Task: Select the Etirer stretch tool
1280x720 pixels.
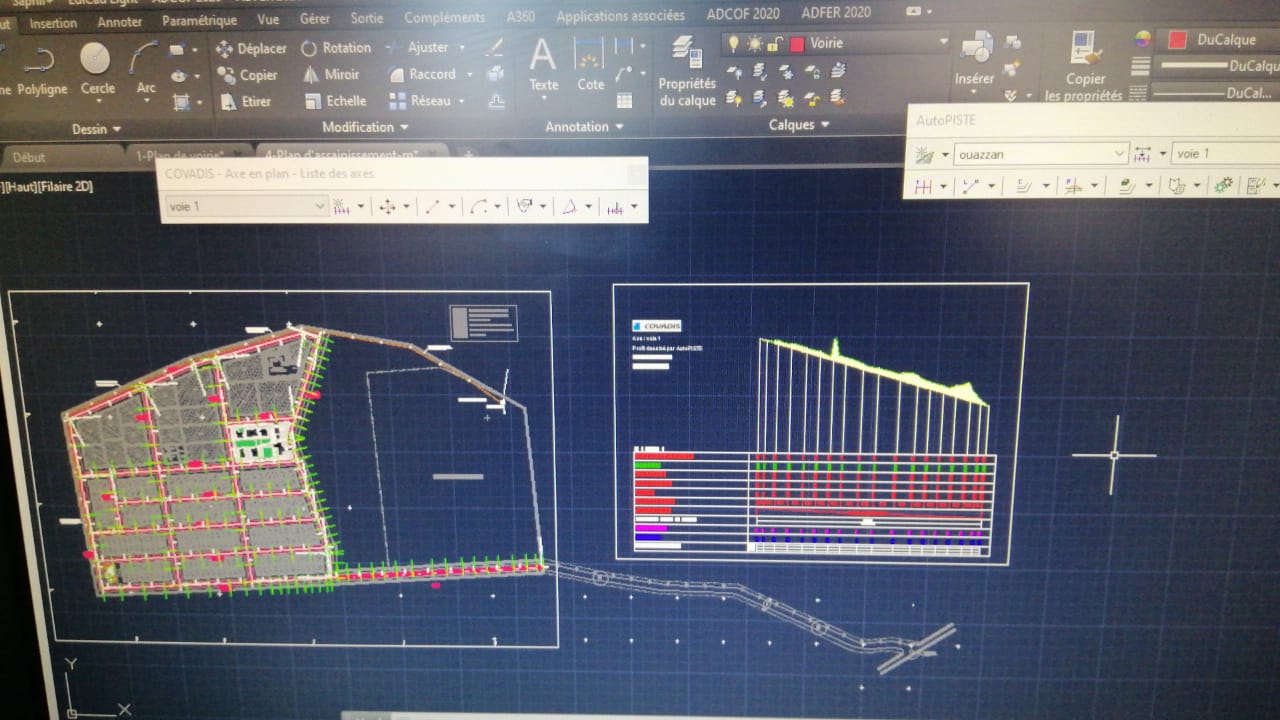Action: click(x=245, y=101)
